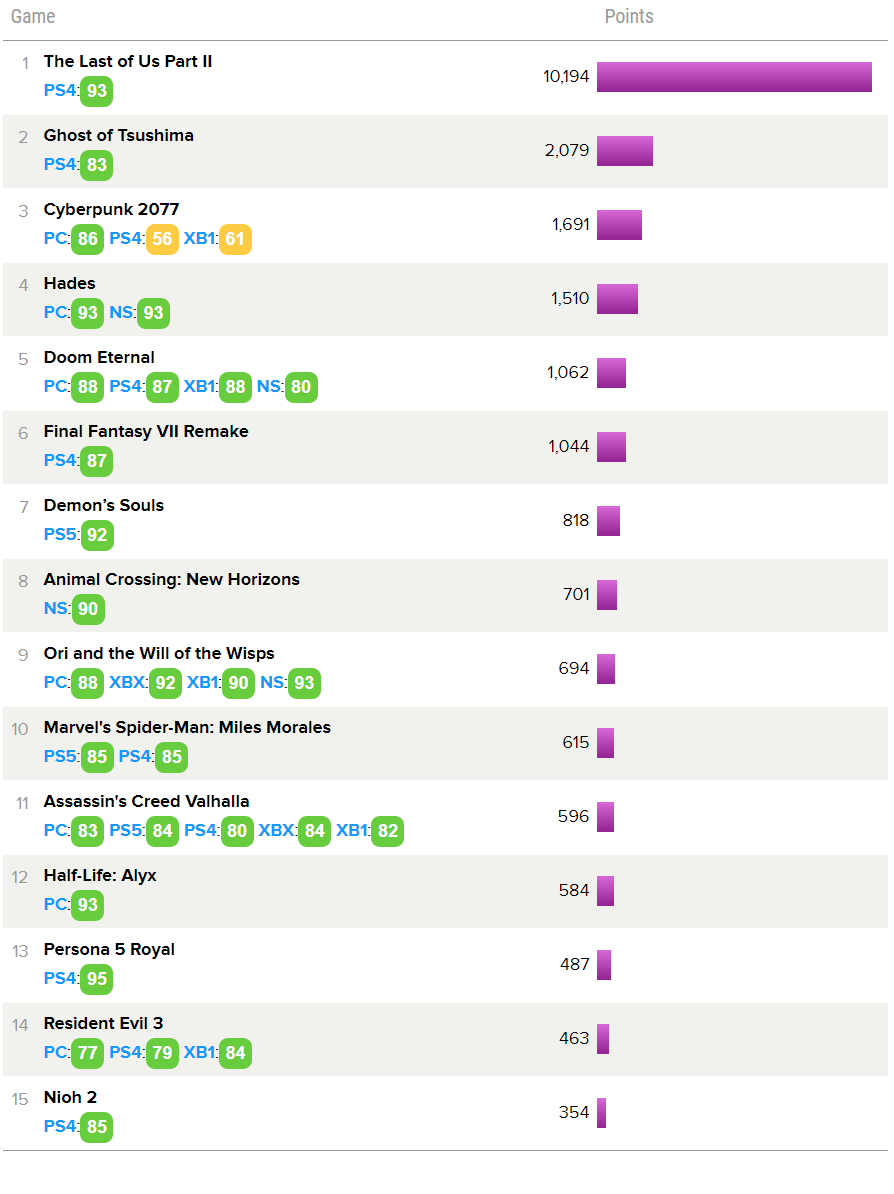Screen dimensions: 894x1194
Task: Open the Hades NS platform link
Action: [x=120, y=313]
